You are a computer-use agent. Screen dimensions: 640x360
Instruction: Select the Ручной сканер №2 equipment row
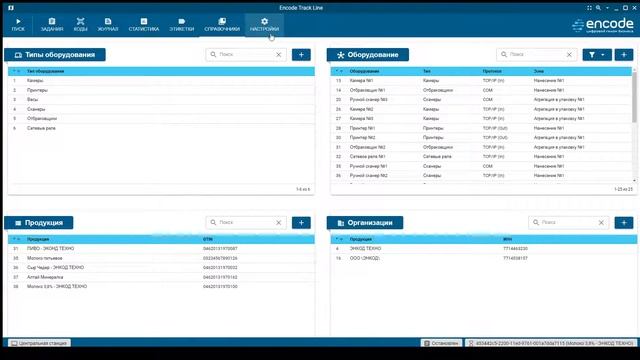[481, 176]
